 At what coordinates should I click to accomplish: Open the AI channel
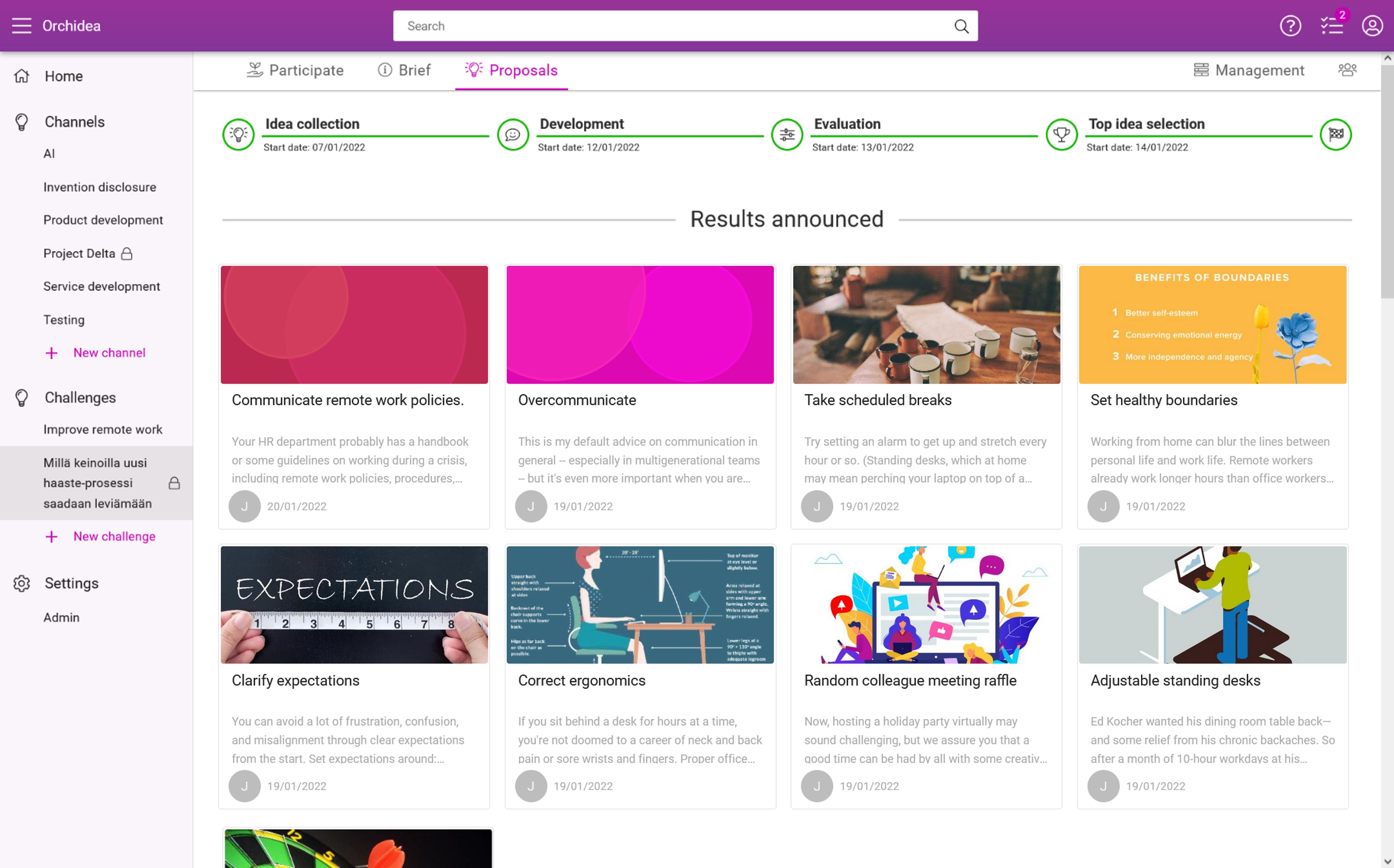[49, 153]
